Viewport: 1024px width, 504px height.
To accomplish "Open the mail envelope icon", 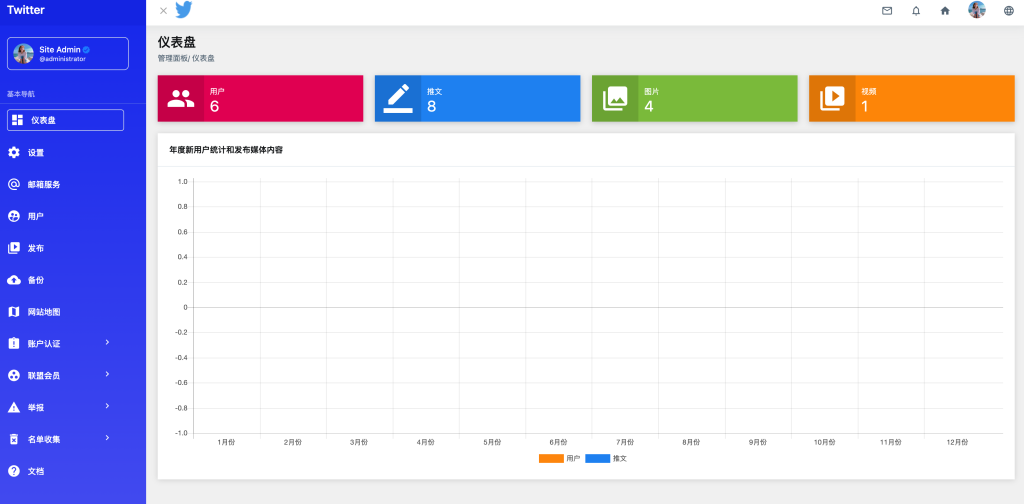I will click(887, 10).
